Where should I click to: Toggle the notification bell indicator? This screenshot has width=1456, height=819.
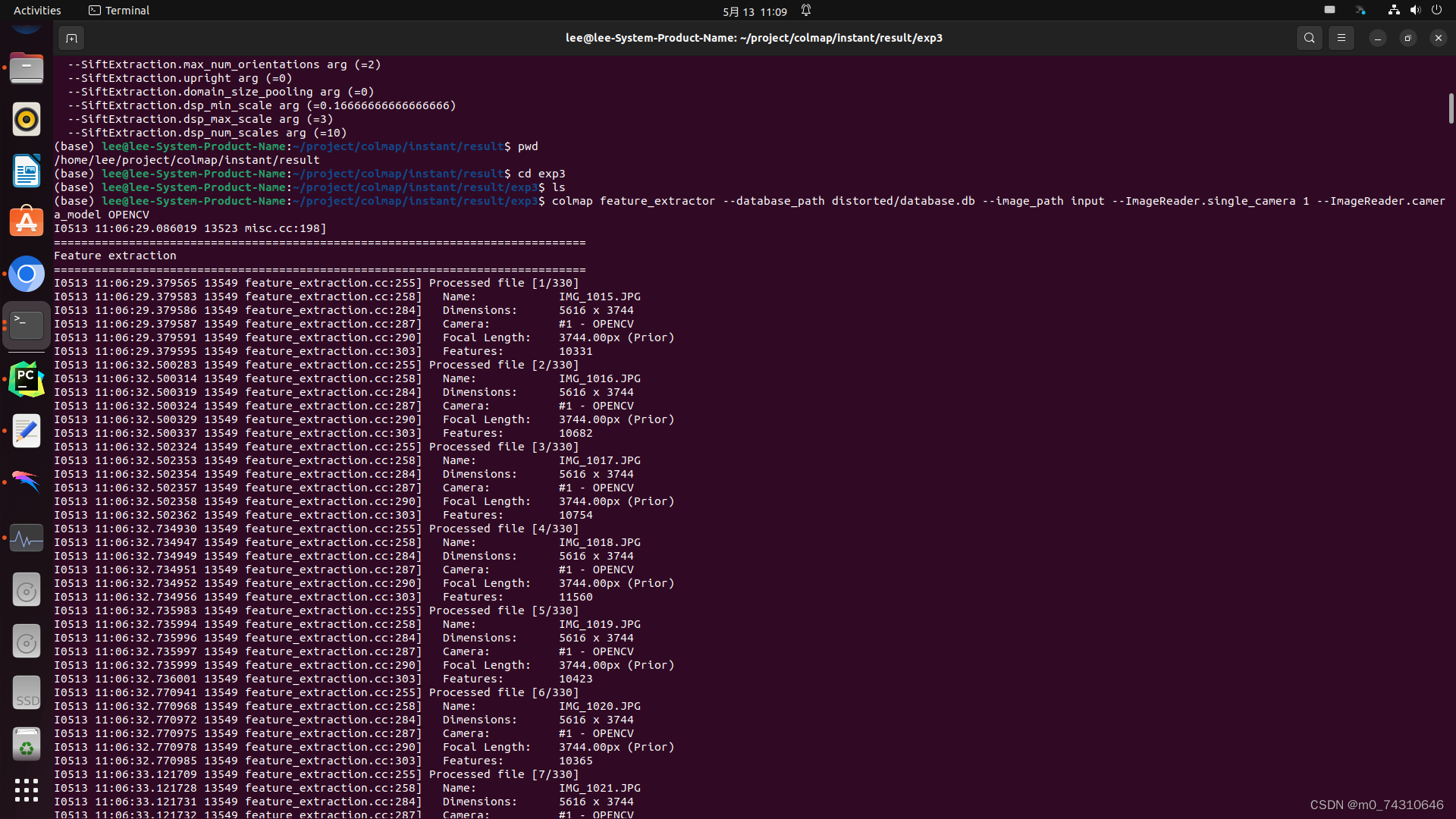[806, 11]
